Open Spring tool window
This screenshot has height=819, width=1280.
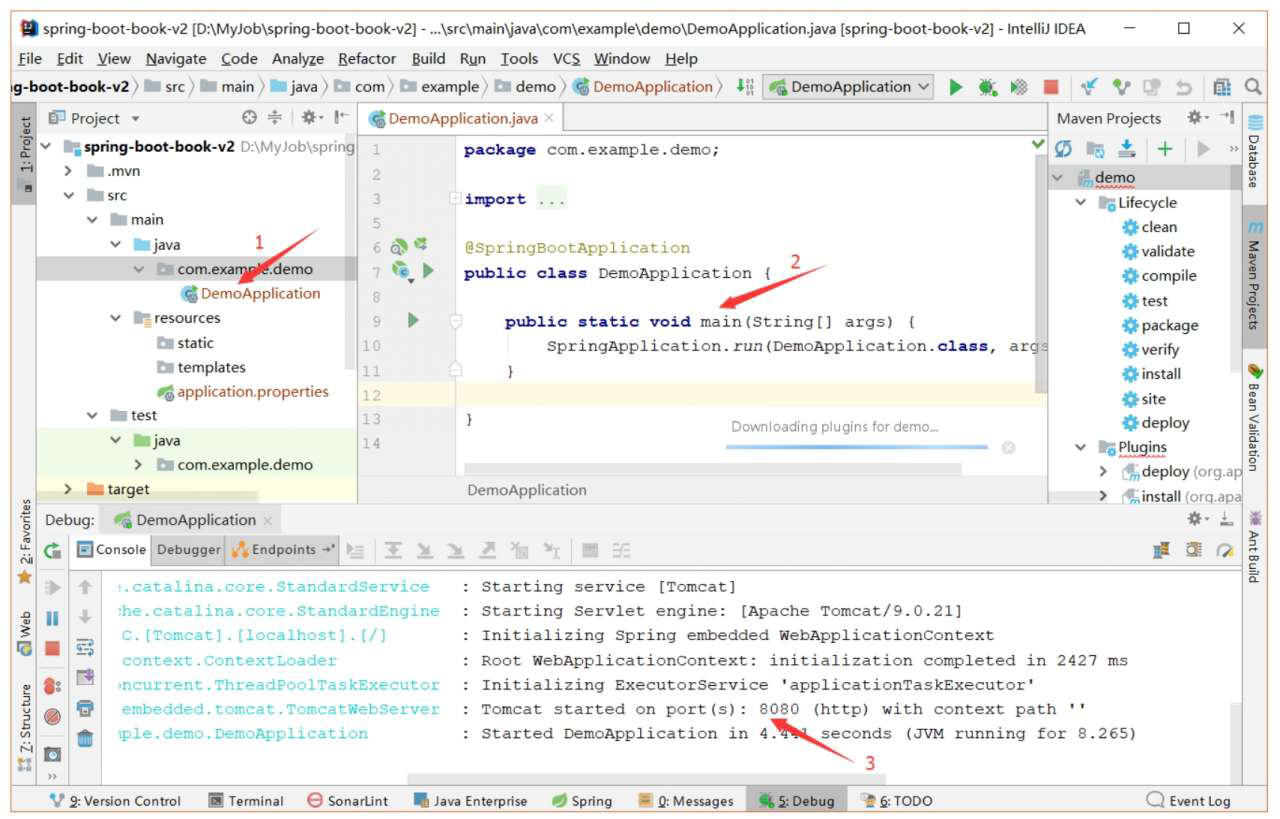point(582,800)
